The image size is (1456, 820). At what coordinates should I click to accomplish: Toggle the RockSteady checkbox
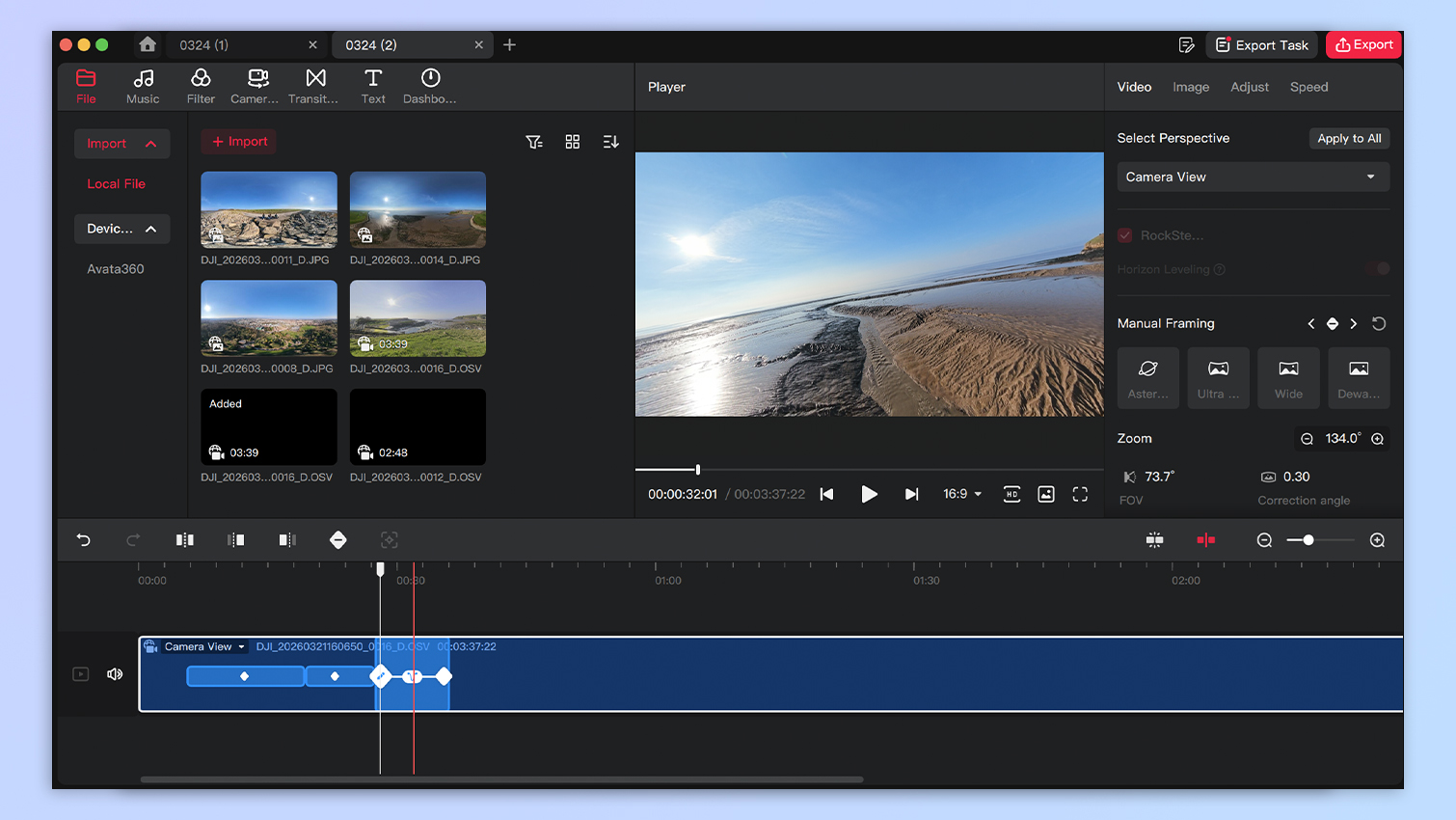[x=1124, y=234]
